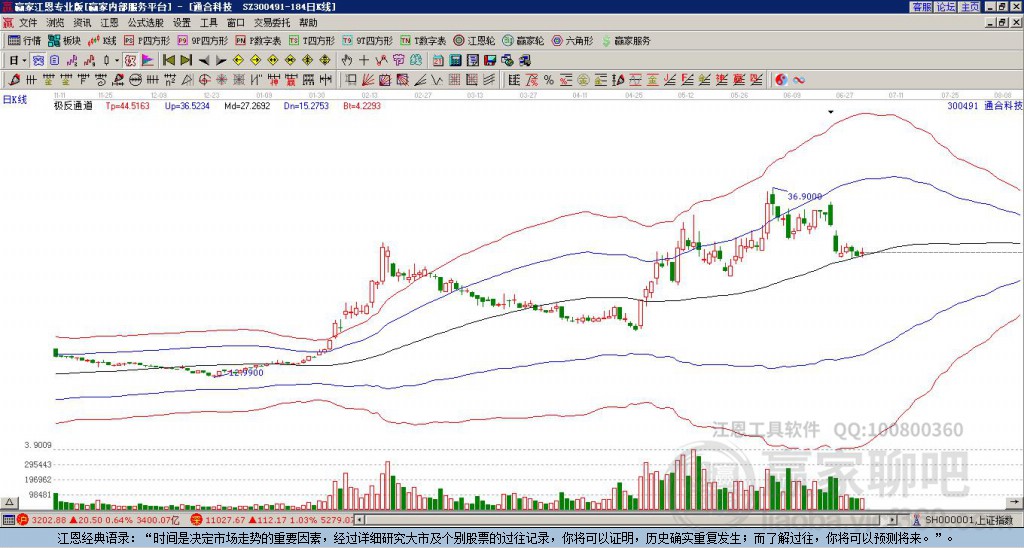This screenshot has width=1024, height=548.
Task: Open the 文件 menu
Action: tap(28, 23)
